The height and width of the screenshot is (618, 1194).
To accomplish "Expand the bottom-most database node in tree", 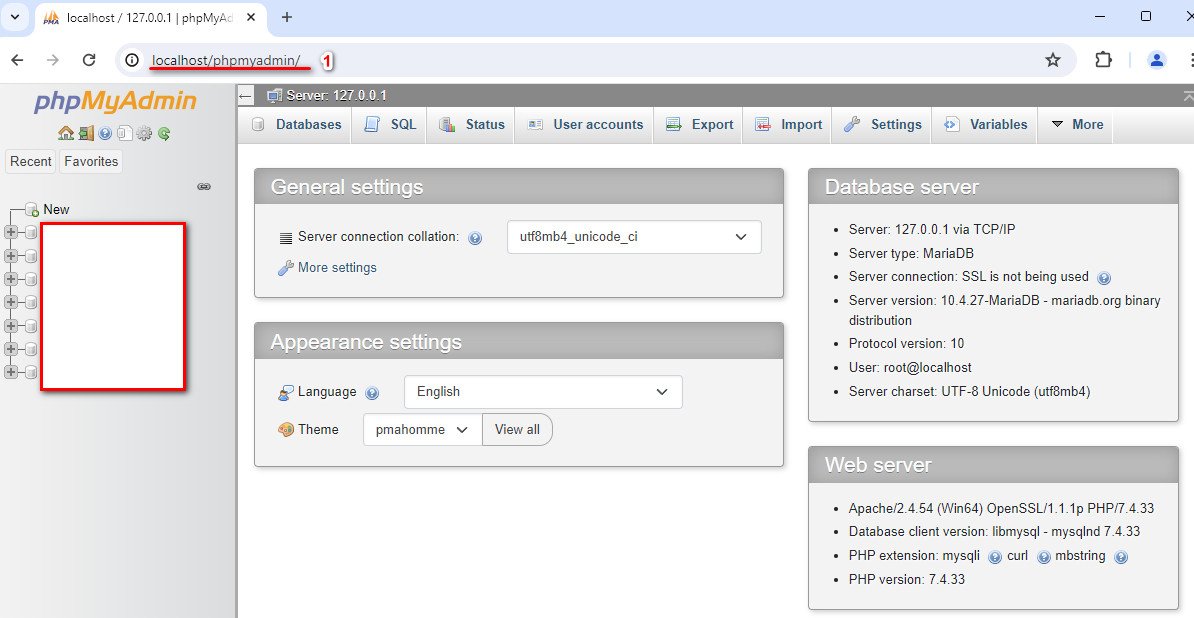I will (11, 372).
